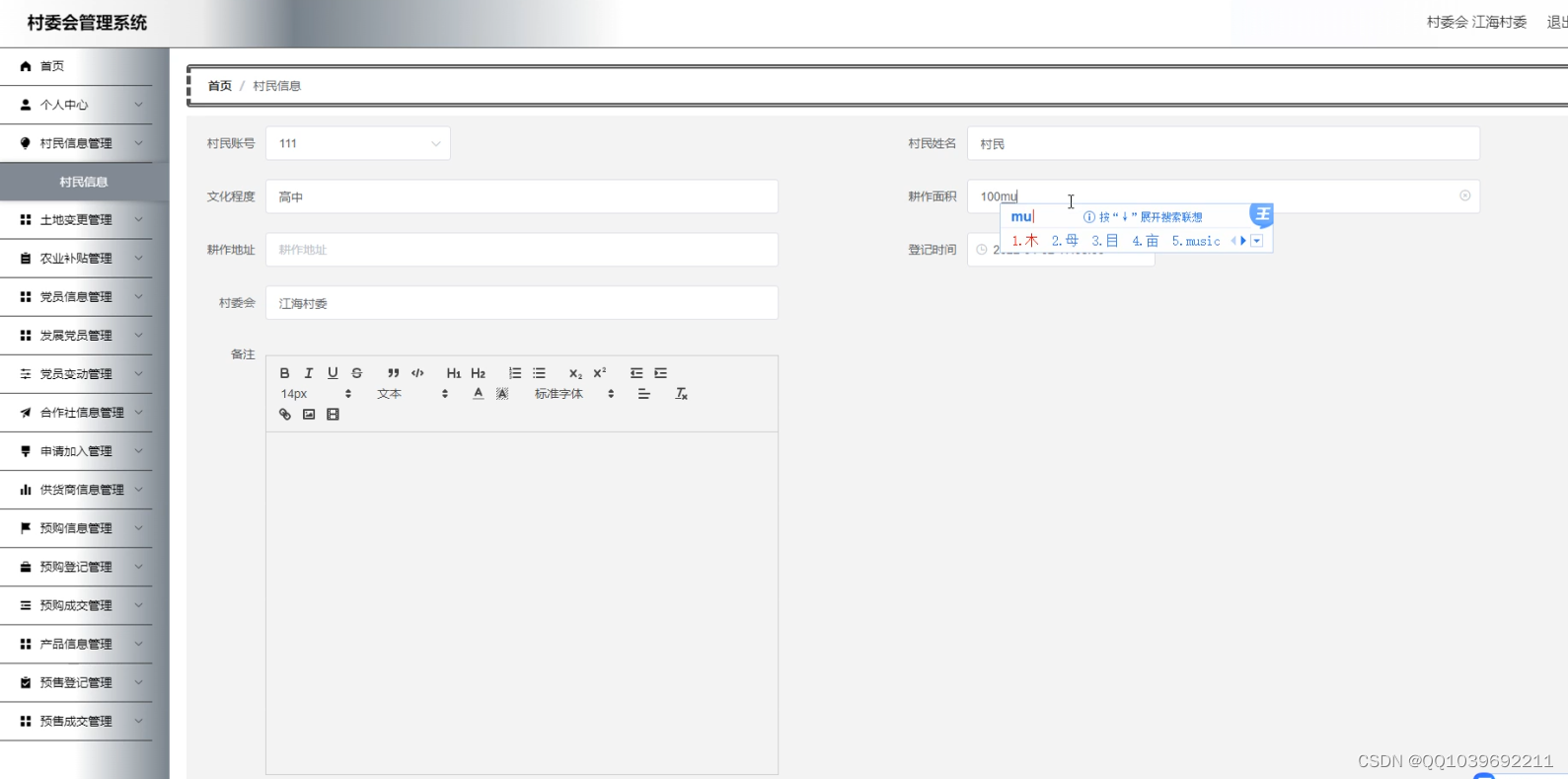Go to next candidate page in IME popup

pos(1242,241)
